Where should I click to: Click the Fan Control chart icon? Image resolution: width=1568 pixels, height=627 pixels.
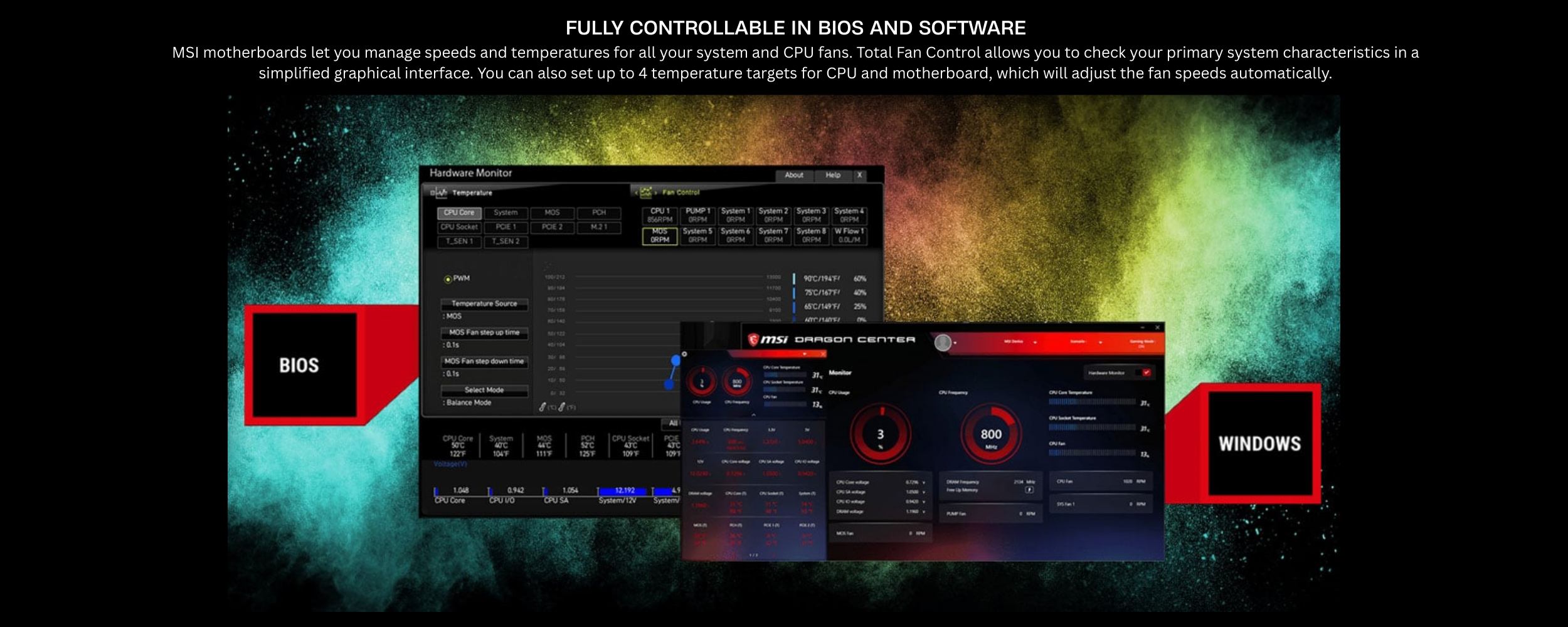[x=646, y=192]
